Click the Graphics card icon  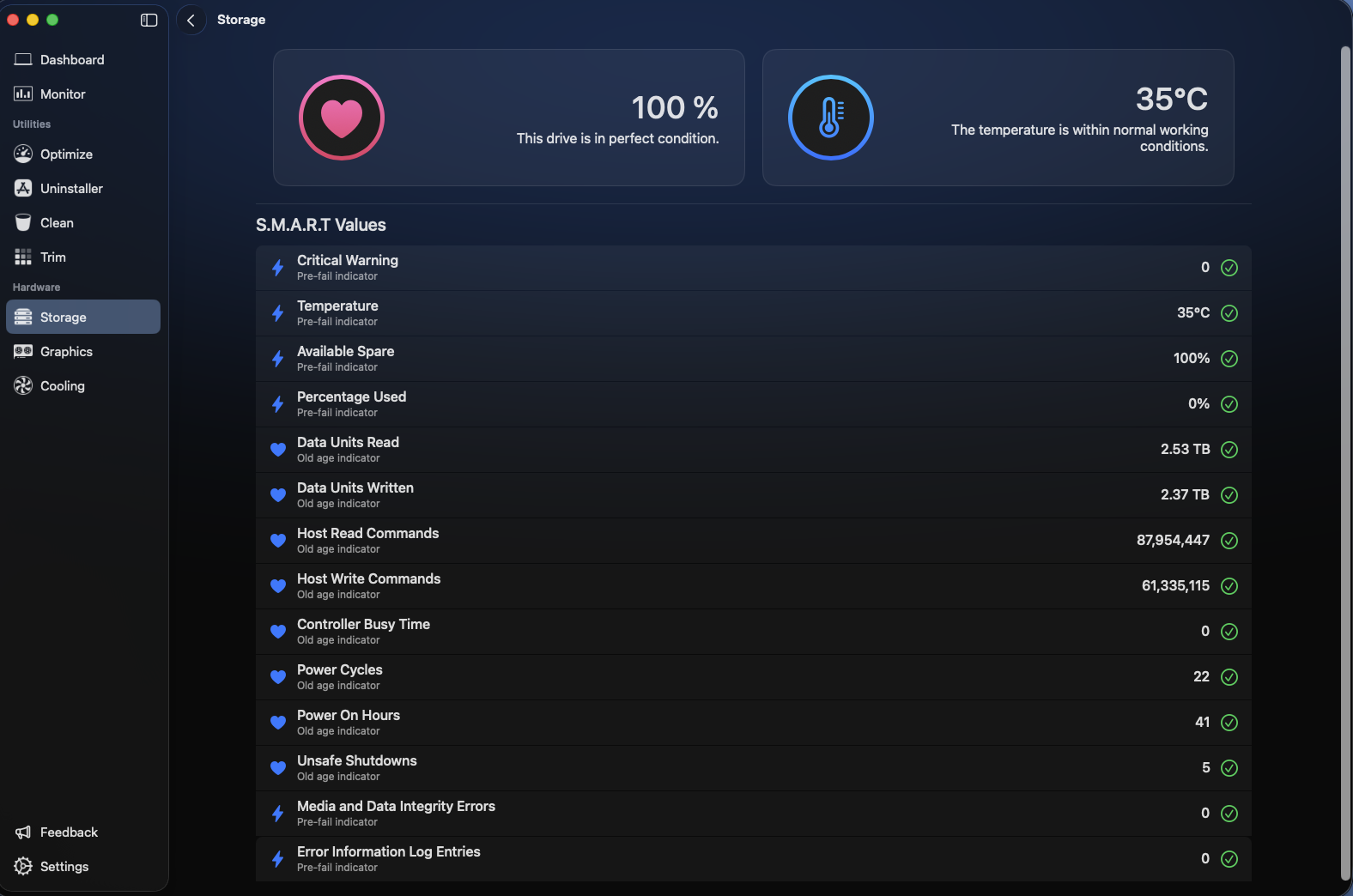23,351
